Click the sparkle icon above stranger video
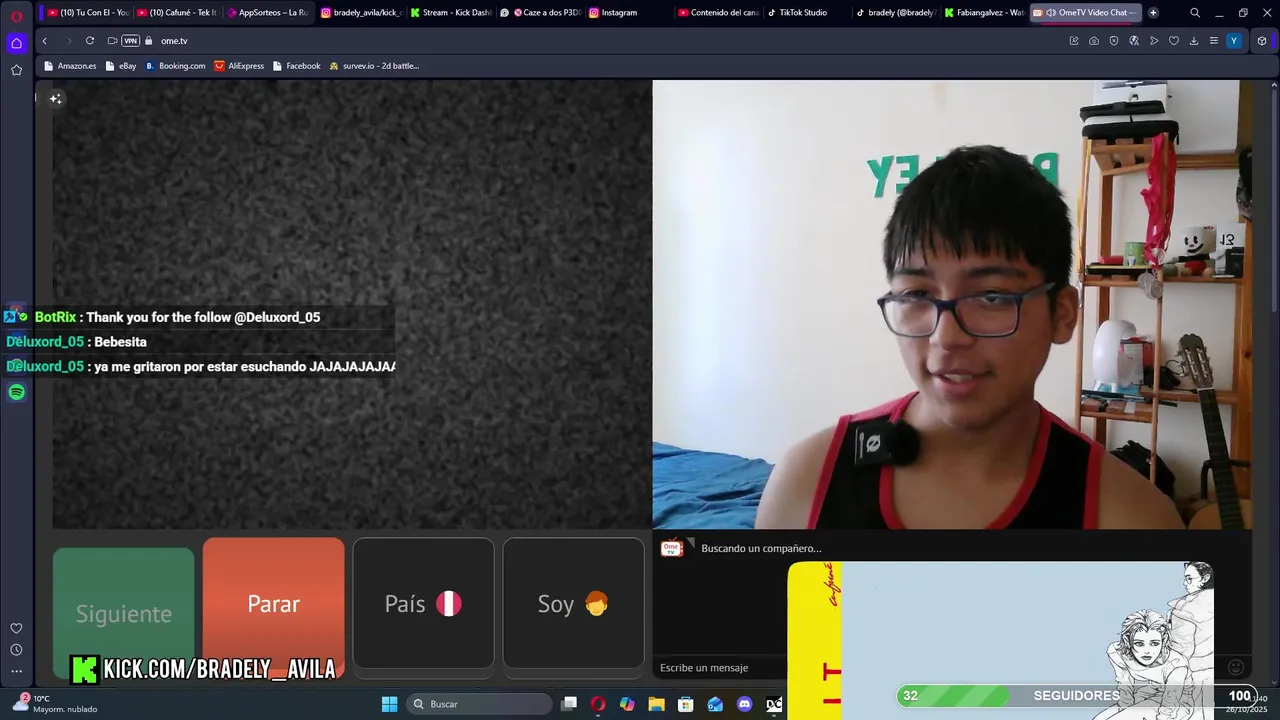1280x720 pixels. pyautogui.click(x=56, y=98)
